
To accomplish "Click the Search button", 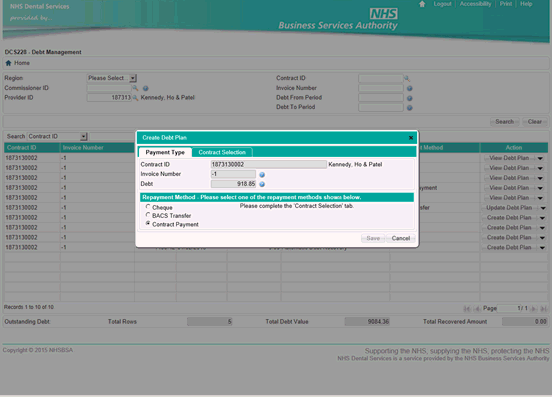I will [x=504, y=122].
